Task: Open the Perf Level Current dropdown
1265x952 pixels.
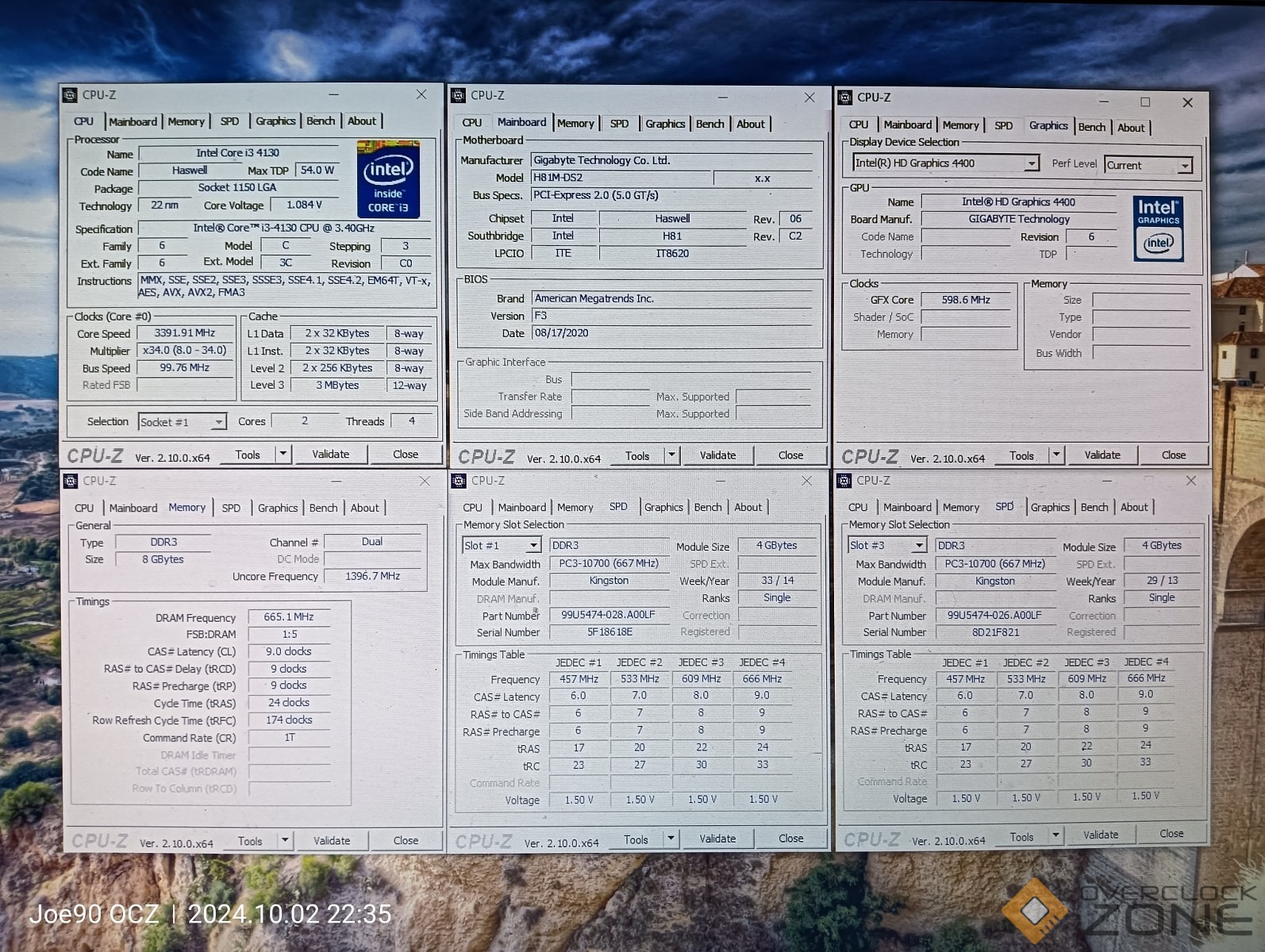Action: point(1184,166)
